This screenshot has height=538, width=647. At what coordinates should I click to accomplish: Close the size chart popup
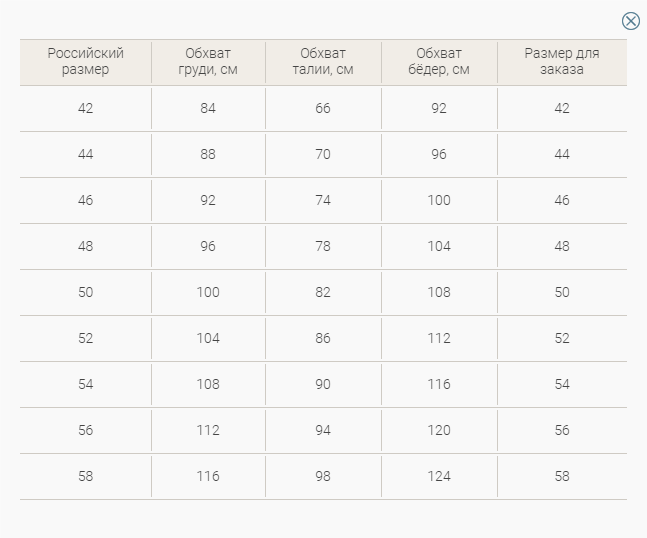[x=630, y=21]
